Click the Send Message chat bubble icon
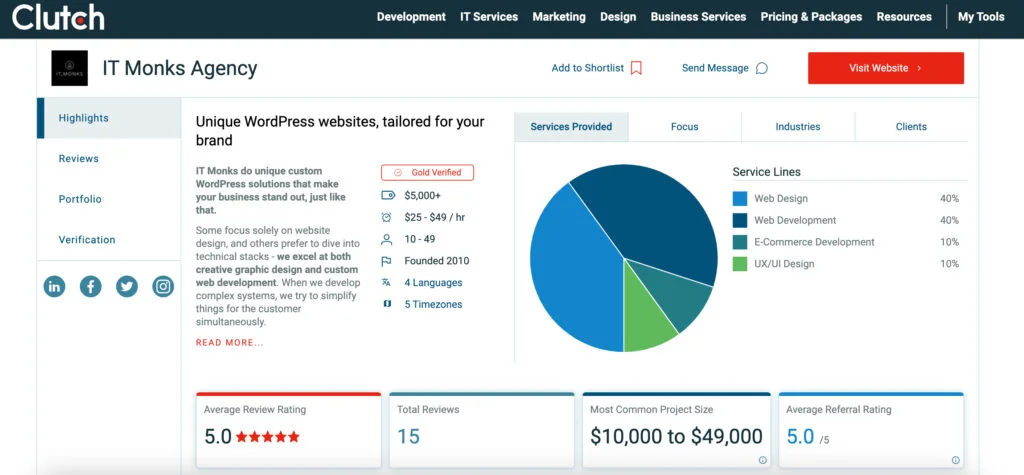The height and width of the screenshot is (475, 1024). click(762, 68)
